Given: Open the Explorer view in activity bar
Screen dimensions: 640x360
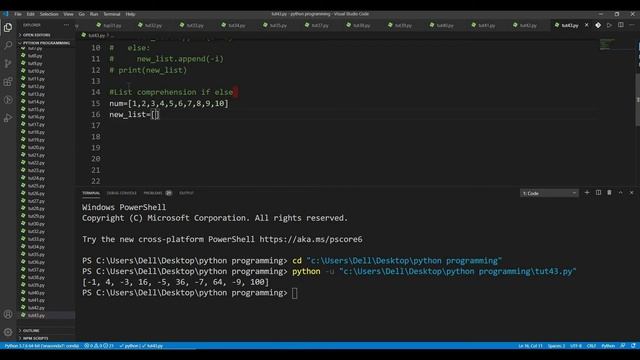Looking at the screenshot, I should click(8, 27).
